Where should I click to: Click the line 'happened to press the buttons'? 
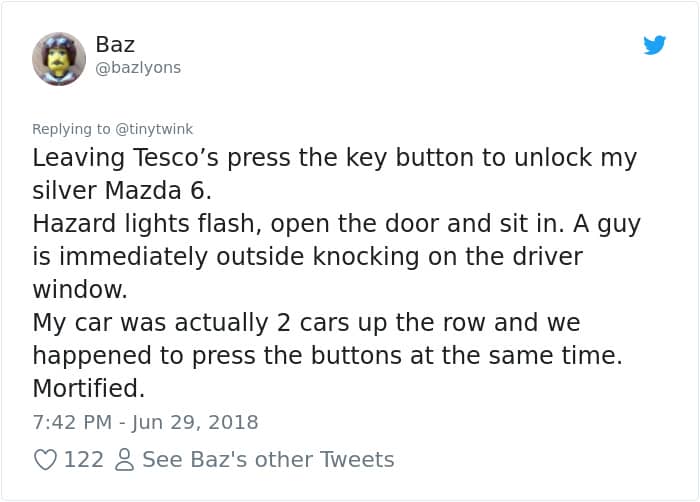pyautogui.click(x=327, y=356)
